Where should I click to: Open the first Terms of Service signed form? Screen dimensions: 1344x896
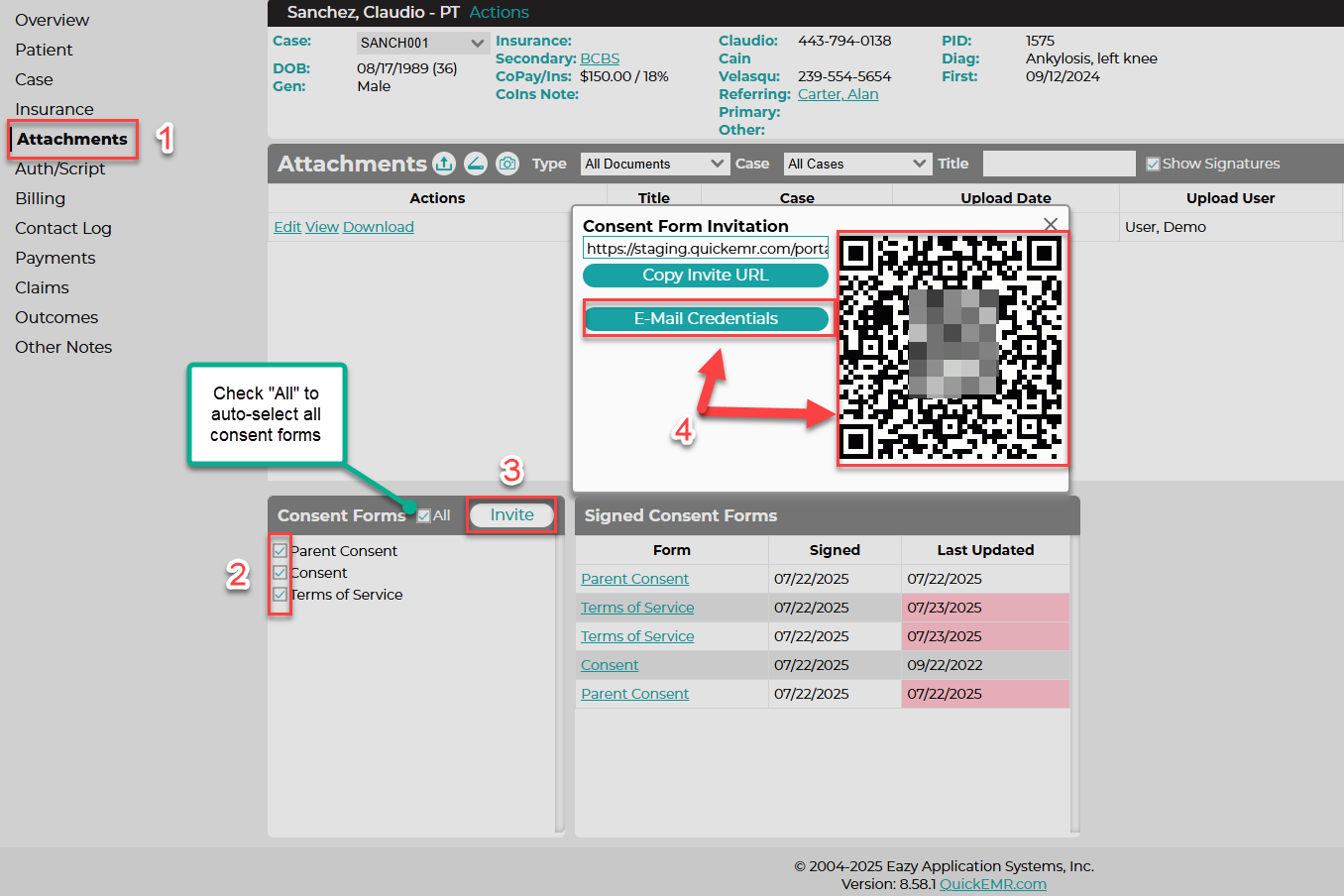click(x=637, y=608)
